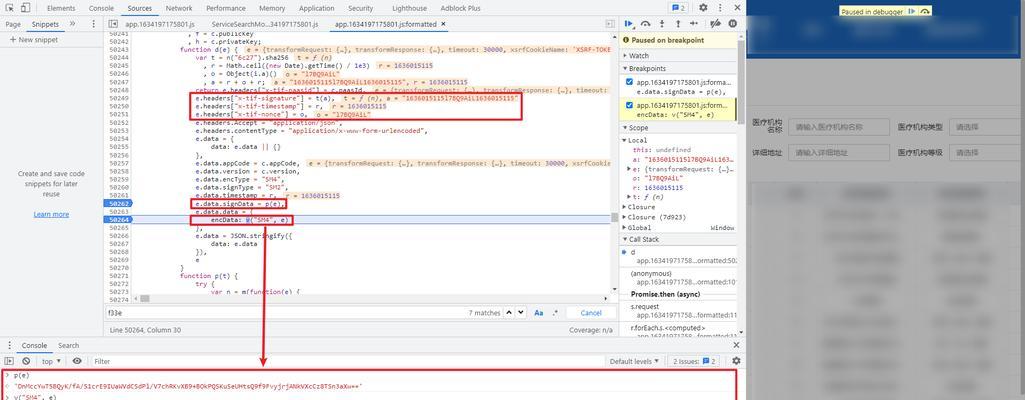The image size is (1025, 400).
Task: Open more navigator tabs chevron
Action: (73, 24)
